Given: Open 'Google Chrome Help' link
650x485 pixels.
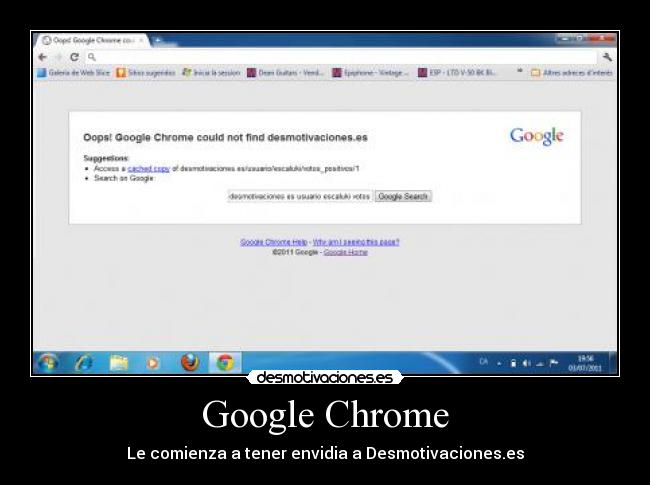Looking at the screenshot, I should pyautogui.click(x=274, y=242).
